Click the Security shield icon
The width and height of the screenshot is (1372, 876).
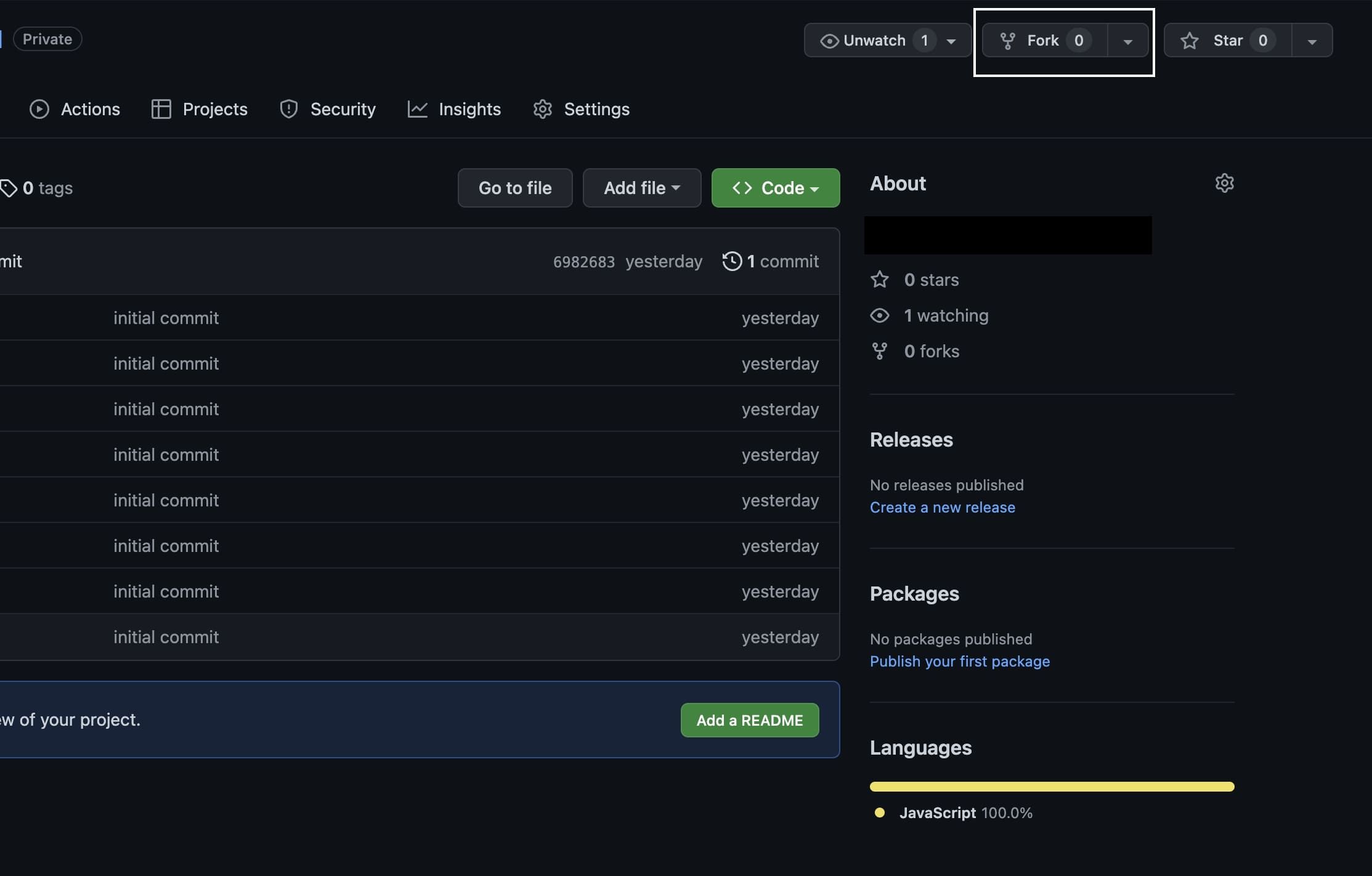pos(289,109)
